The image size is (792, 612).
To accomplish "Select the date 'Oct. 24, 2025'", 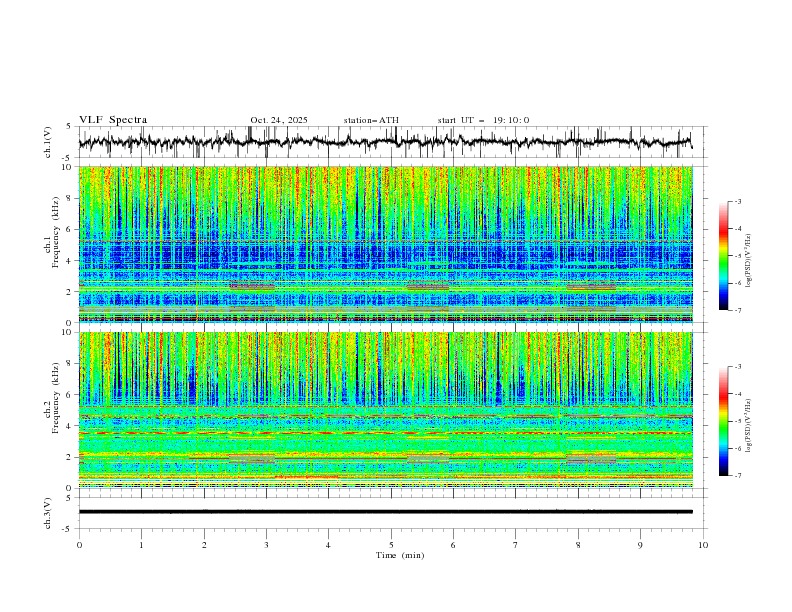I will click(279, 120).
